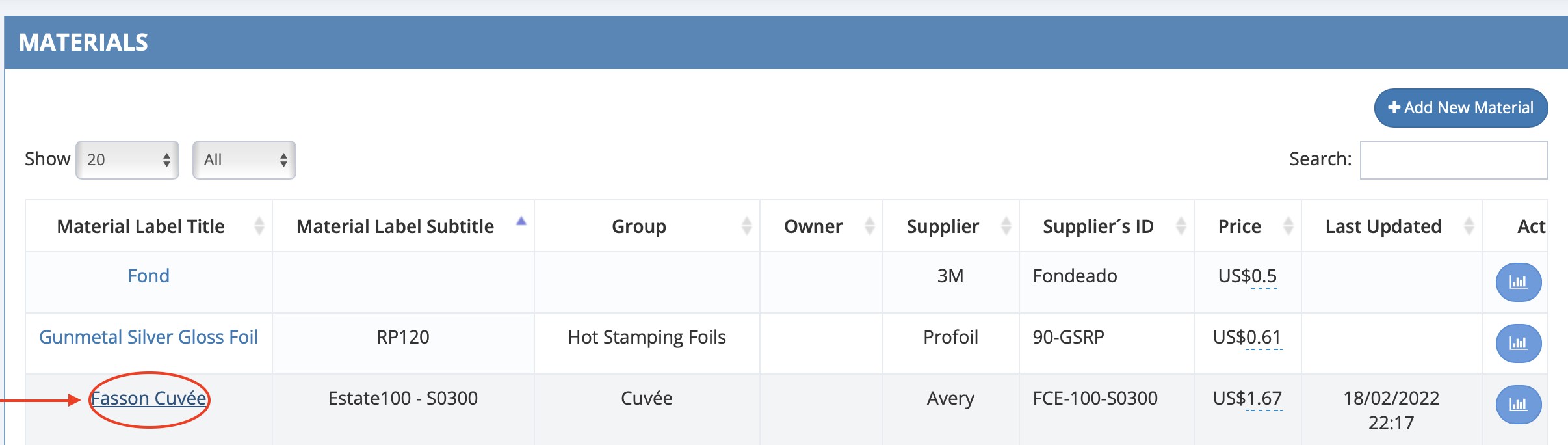Screen dimensions: 1568x445
Task: Edit the US$0.5 price value
Action: (x=1248, y=276)
